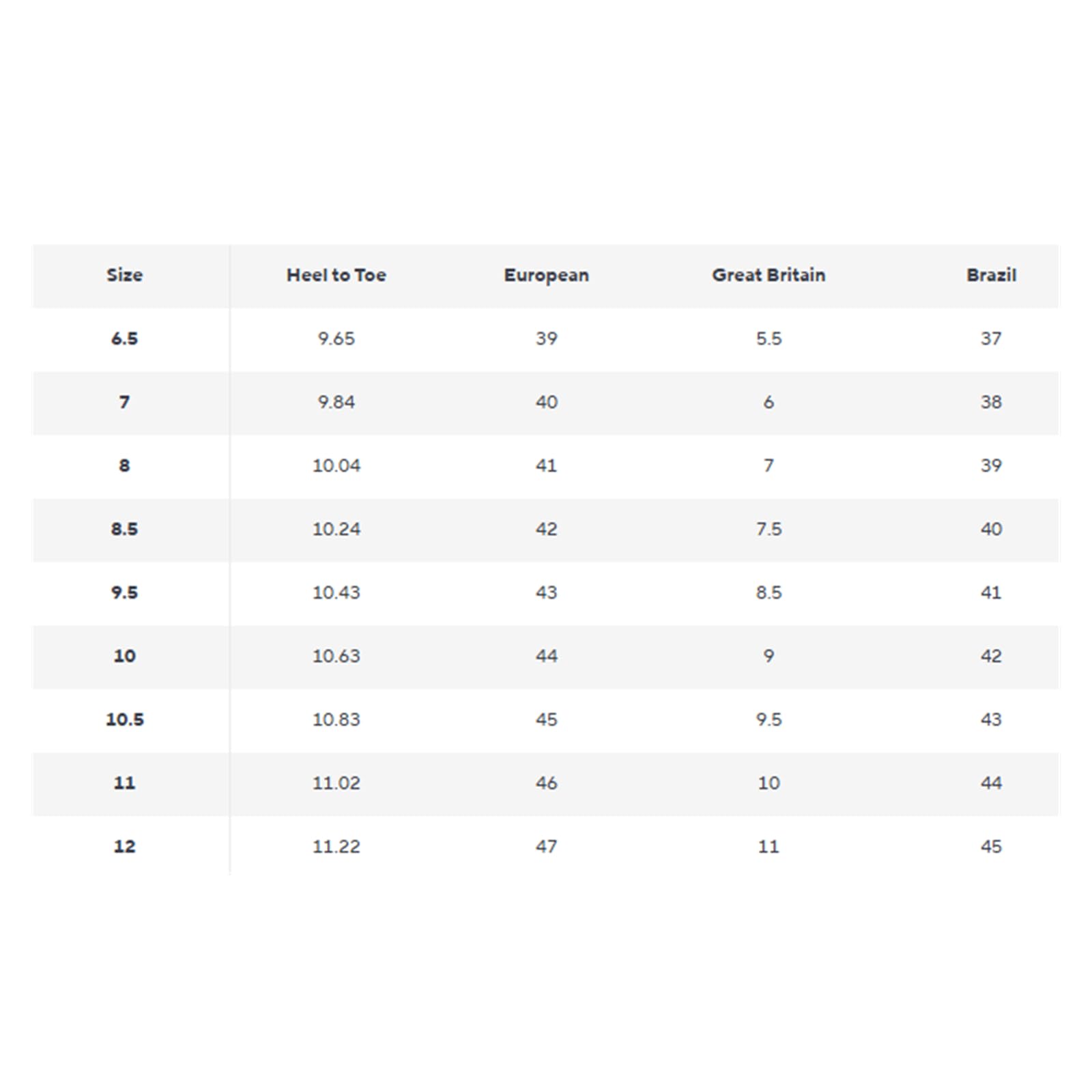The image size is (1092, 1092).
Task: Click the Great Britain column header
Action: [769, 275]
